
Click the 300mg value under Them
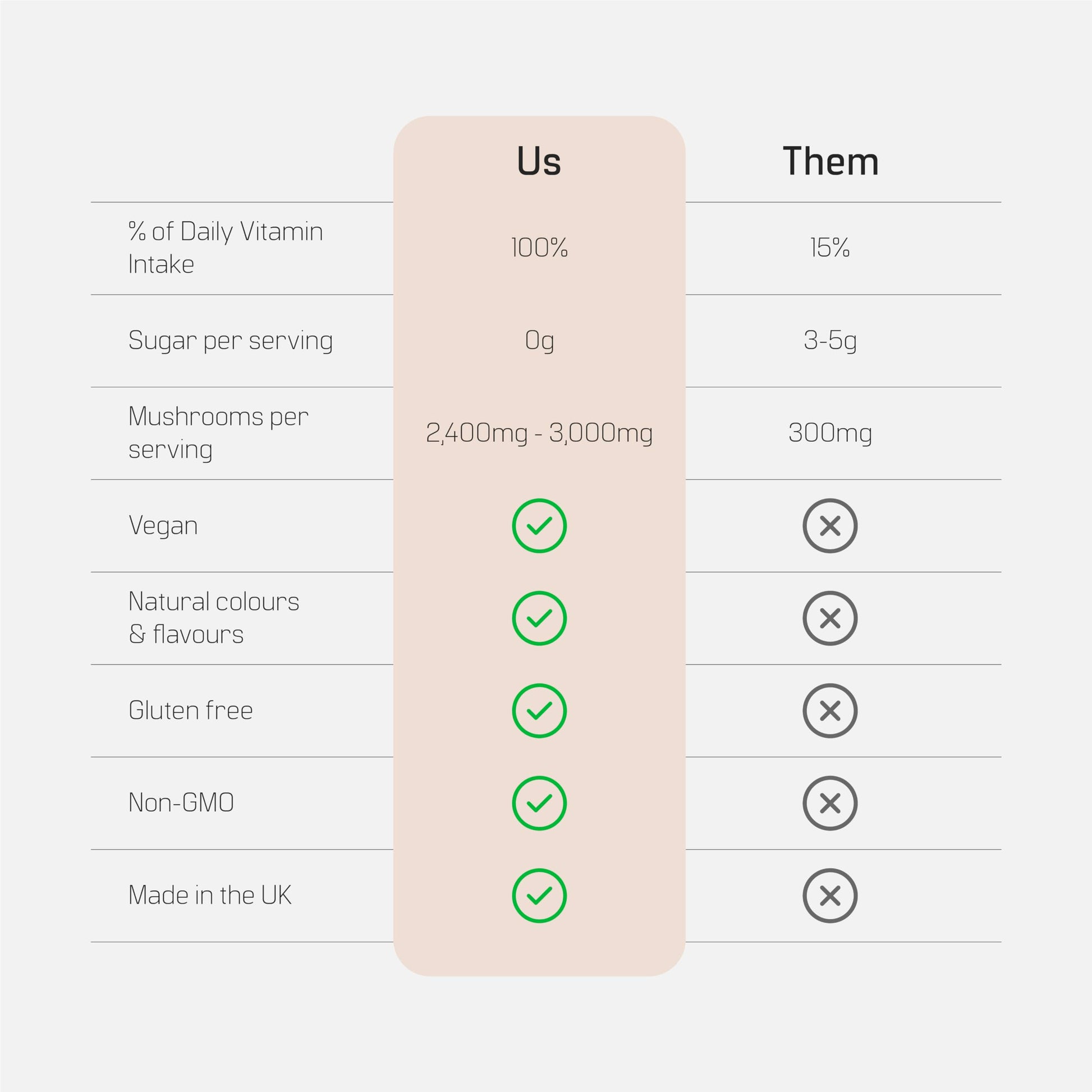(x=830, y=434)
